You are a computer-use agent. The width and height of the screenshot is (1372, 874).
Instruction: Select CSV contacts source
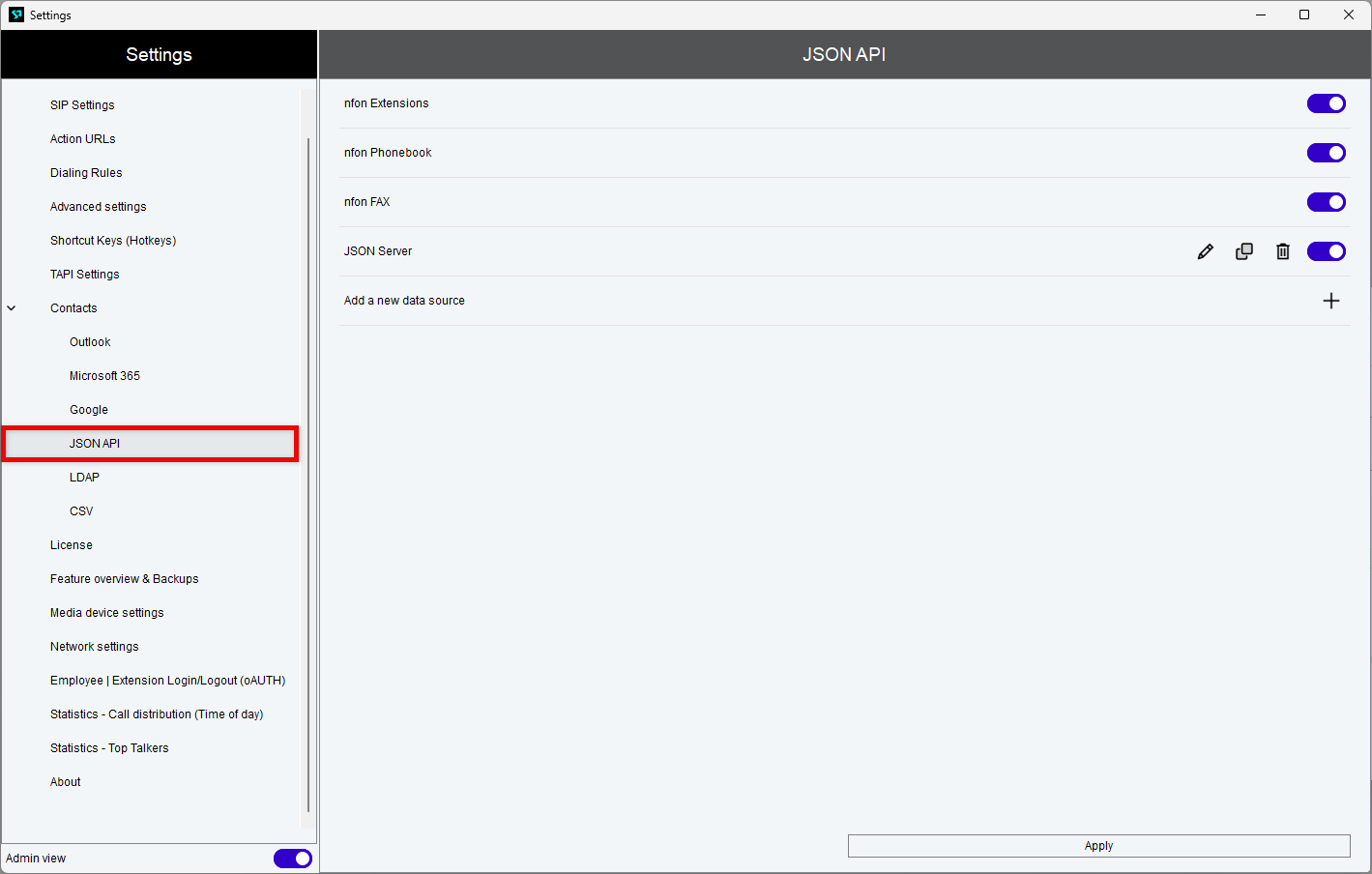pyautogui.click(x=81, y=511)
